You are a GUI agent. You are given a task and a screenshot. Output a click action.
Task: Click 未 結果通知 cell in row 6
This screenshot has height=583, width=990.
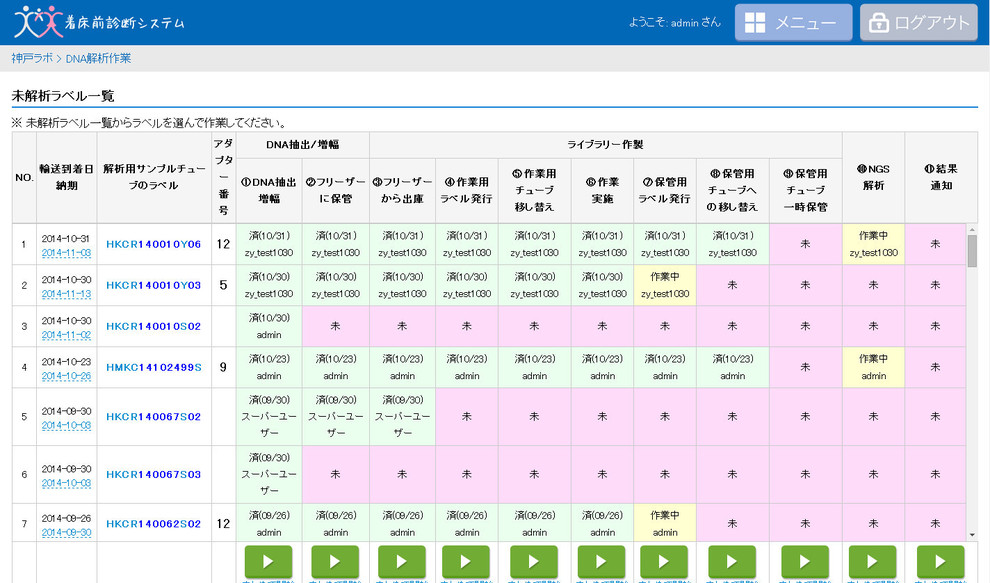[x=935, y=474]
